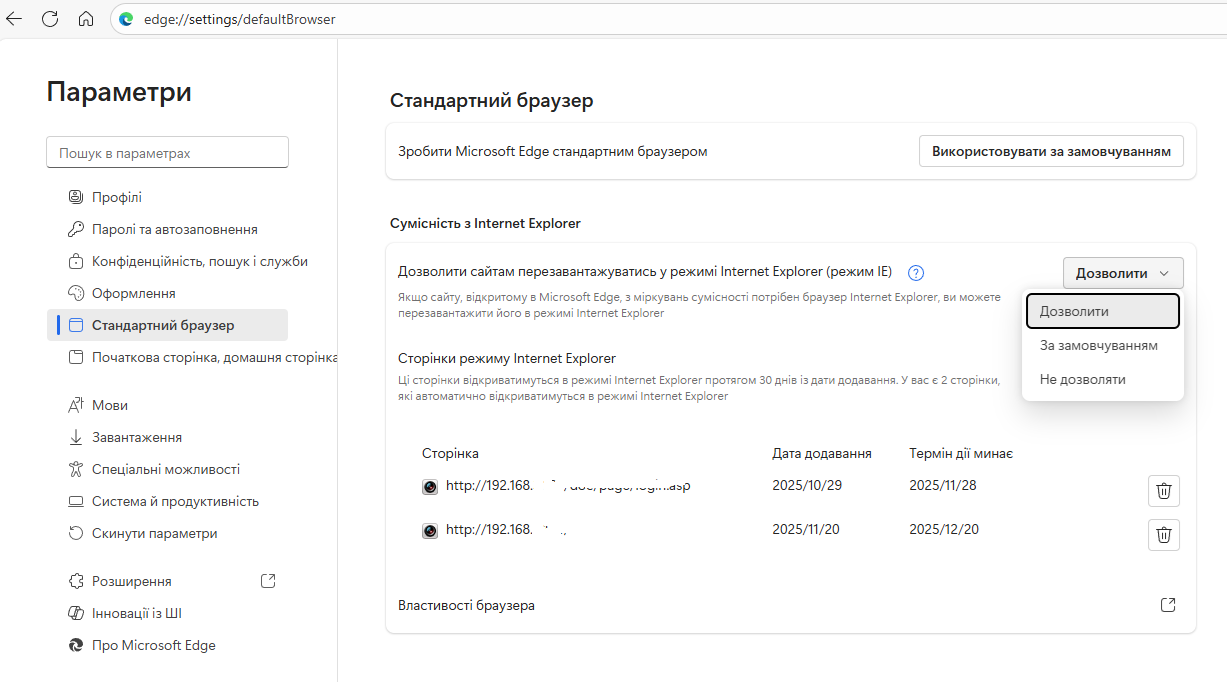Focus the Пошук в параметрах search field
Image resolution: width=1227 pixels, height=682 pixels.
coord(167,153)
